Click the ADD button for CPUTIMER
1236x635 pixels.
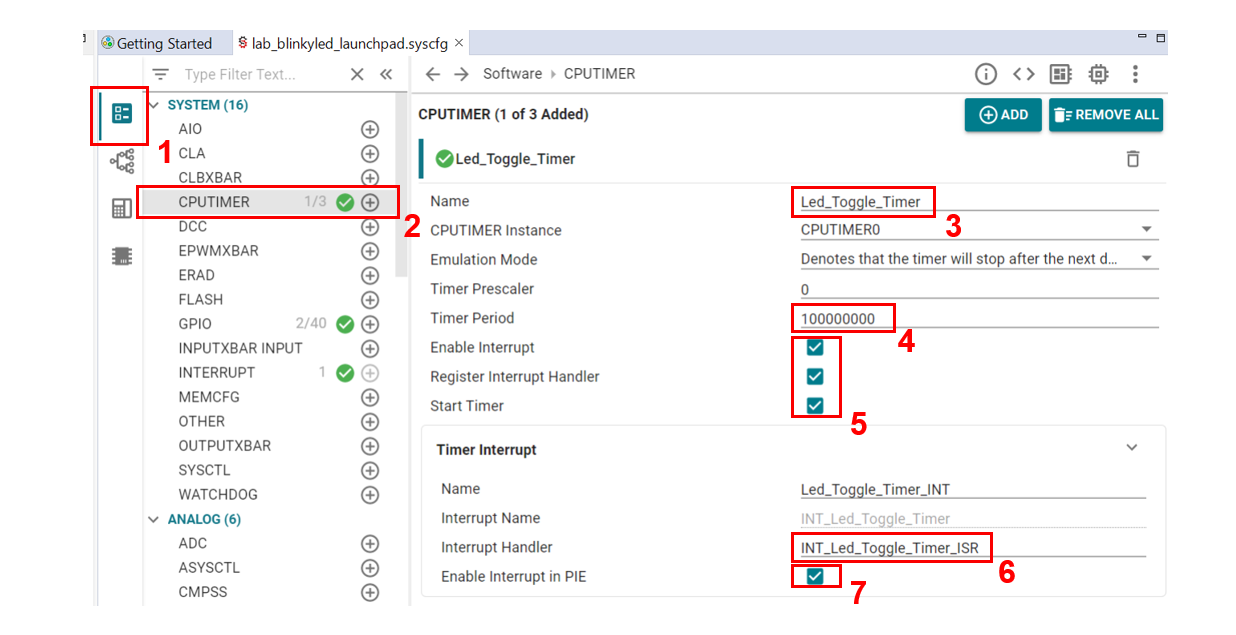click(x=1003, y=115)
